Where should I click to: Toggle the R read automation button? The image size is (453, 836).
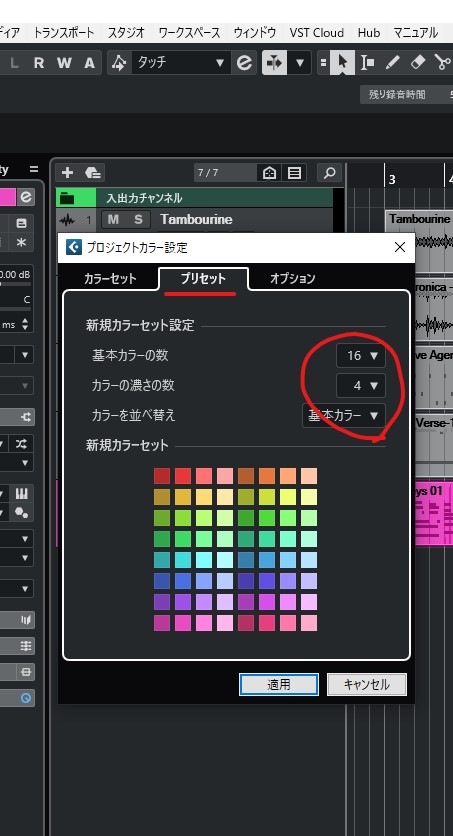point(39,63)
